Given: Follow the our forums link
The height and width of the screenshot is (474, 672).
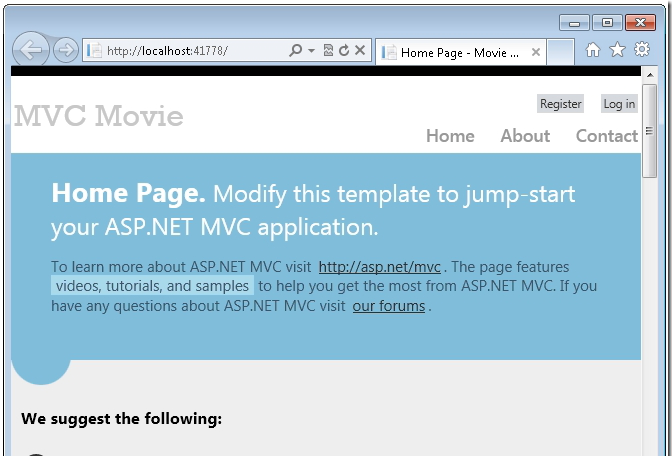Looking at the screenshot, I should [x=389, y=306].
